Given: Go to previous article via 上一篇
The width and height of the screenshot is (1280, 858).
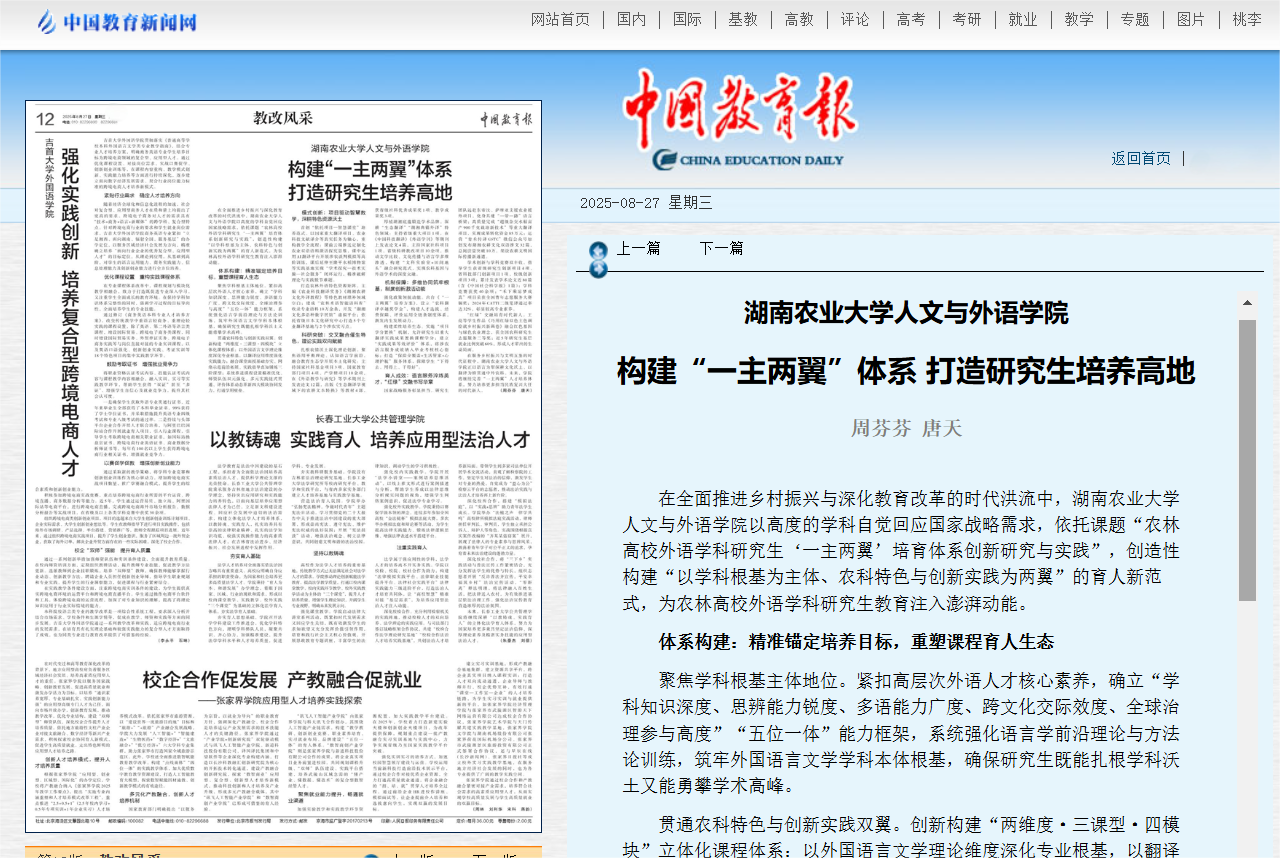Looking at the screenshot, I should (x=638, y=248).
